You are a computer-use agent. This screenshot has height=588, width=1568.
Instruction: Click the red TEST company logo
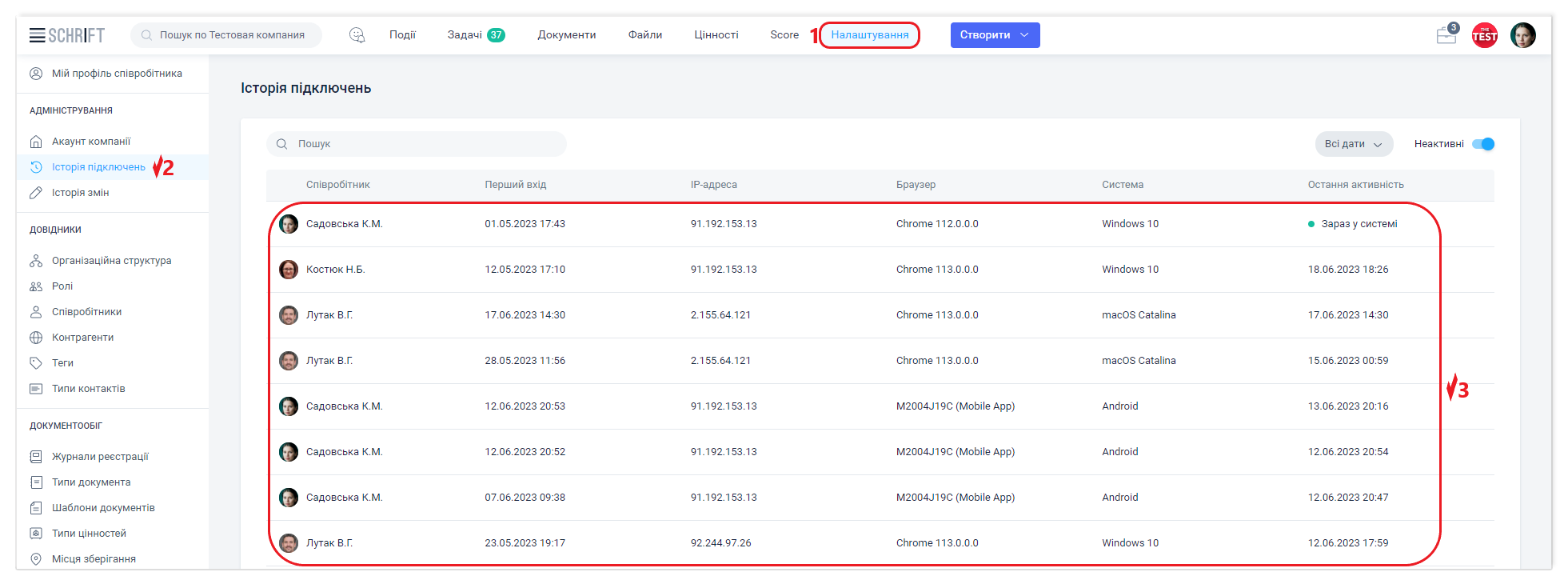1484,35
